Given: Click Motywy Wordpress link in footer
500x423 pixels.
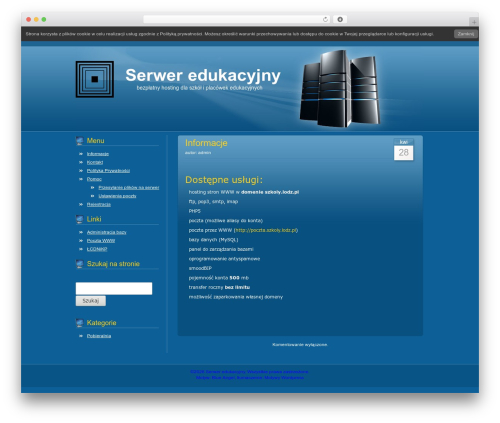Looking at the screenshot, I should (x=284, y=377).
